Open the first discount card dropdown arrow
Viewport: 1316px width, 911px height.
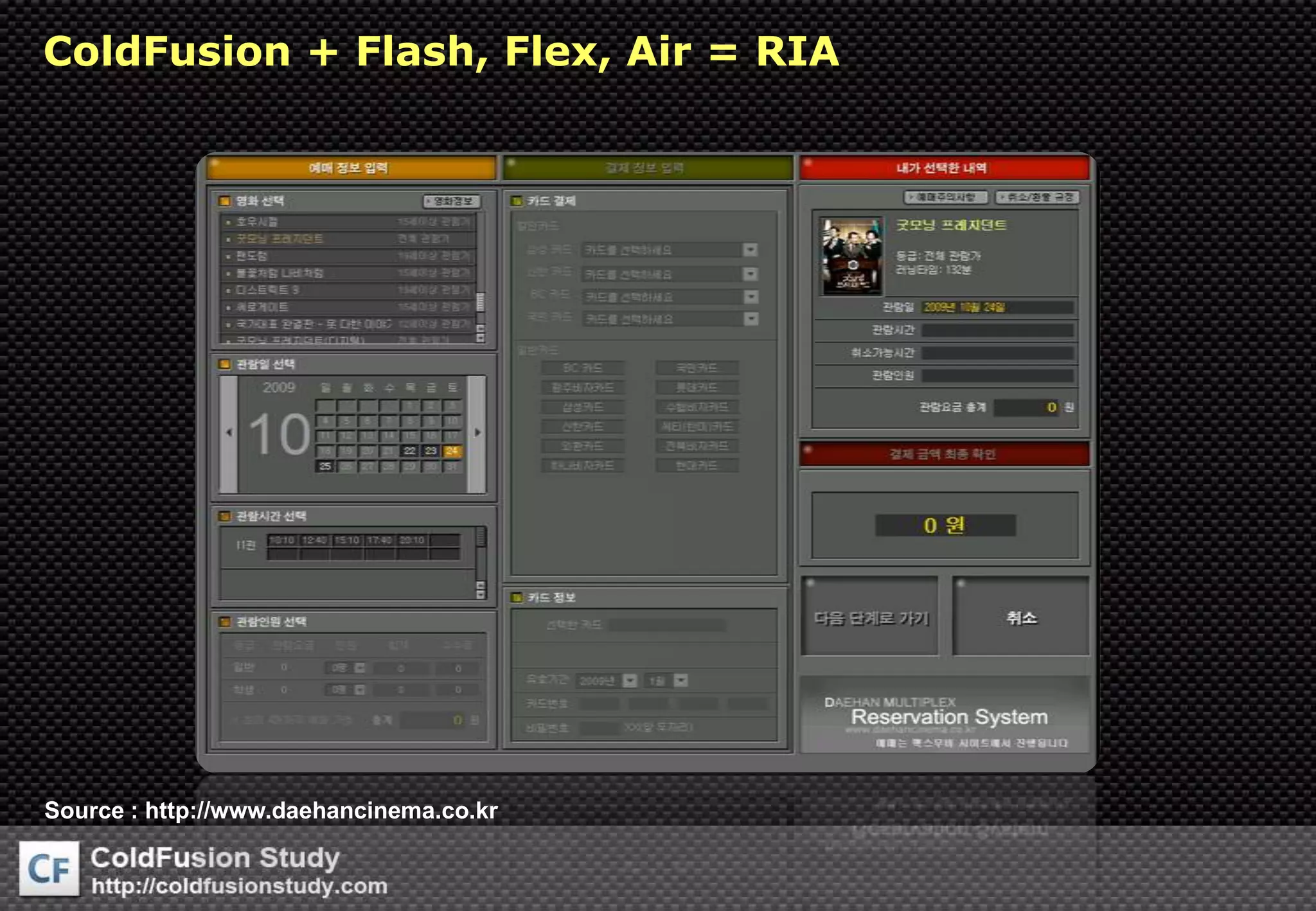click(751, 250)
